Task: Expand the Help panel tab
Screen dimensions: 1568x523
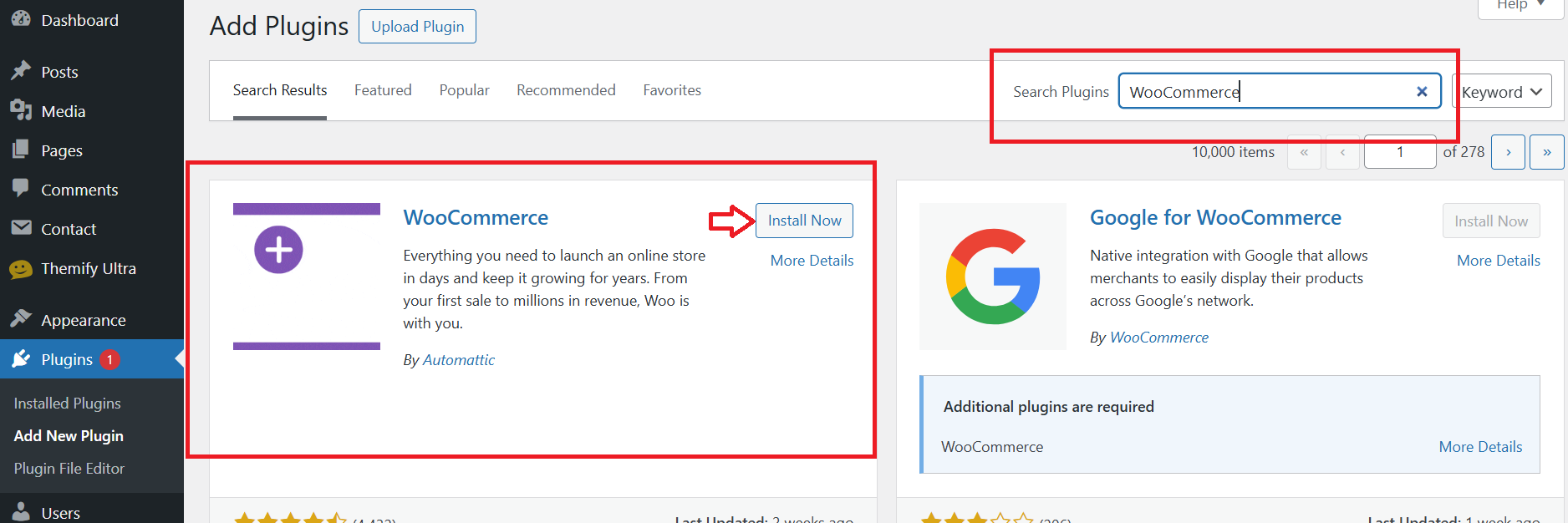Action: coord(1520,6)
